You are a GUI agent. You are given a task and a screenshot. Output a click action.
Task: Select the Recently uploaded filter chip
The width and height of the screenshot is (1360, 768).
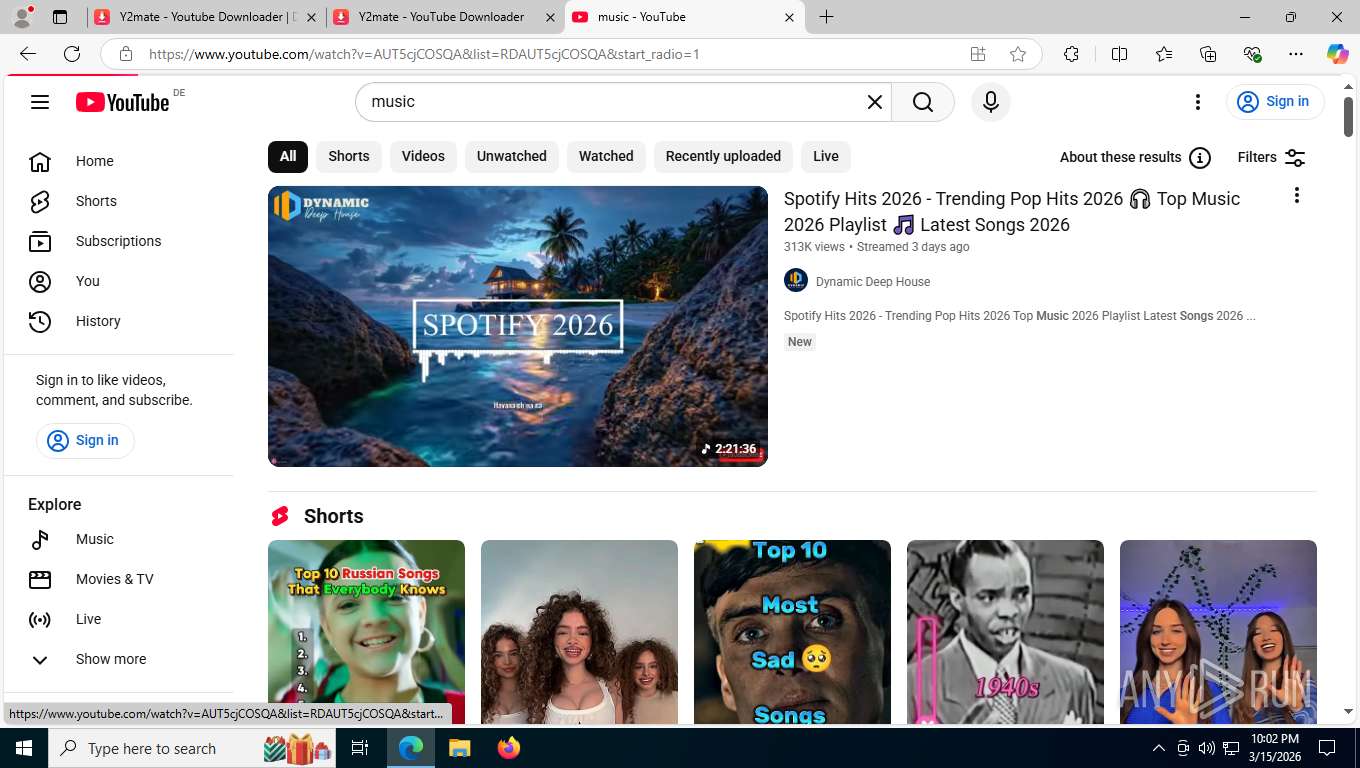(x=723, y=157)
